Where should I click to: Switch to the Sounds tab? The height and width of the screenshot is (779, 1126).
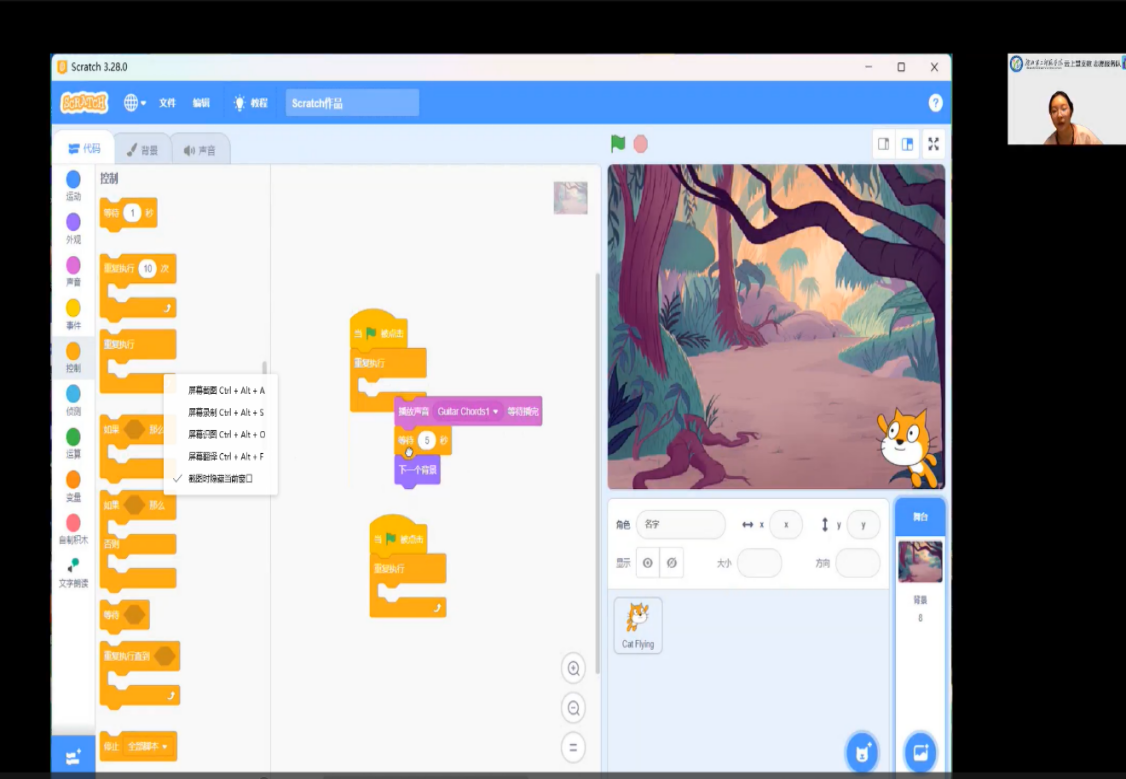pos(200,150)
